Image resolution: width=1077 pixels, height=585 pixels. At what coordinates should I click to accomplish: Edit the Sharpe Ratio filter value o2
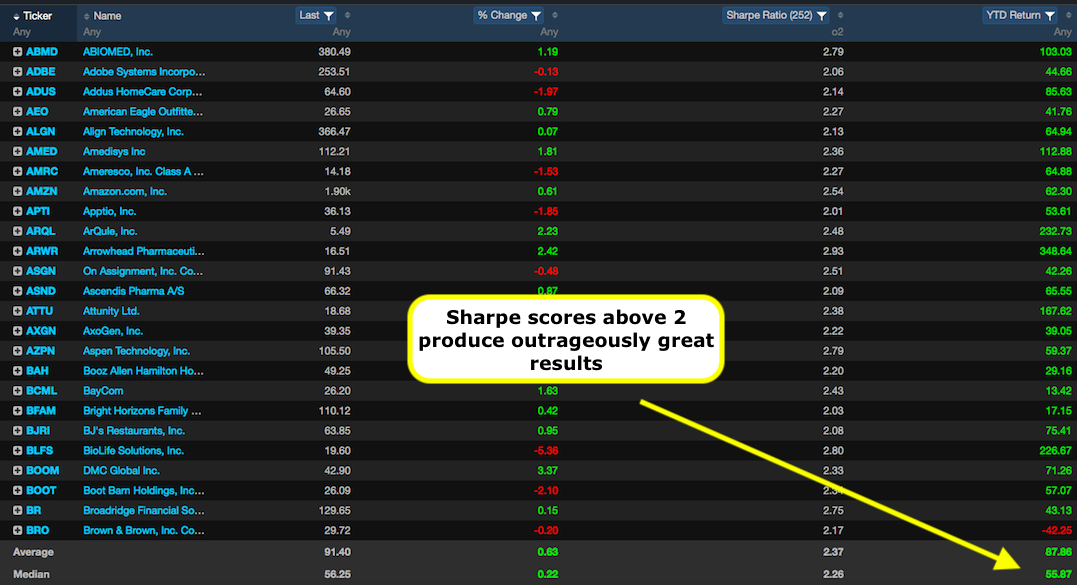[x=837, y=32]
